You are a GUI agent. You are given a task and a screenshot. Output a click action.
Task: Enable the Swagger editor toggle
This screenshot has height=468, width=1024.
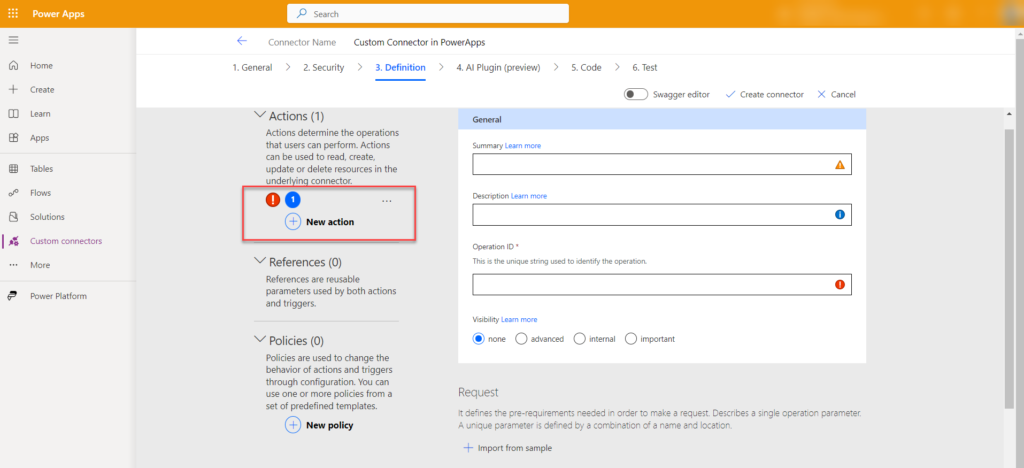635,94
